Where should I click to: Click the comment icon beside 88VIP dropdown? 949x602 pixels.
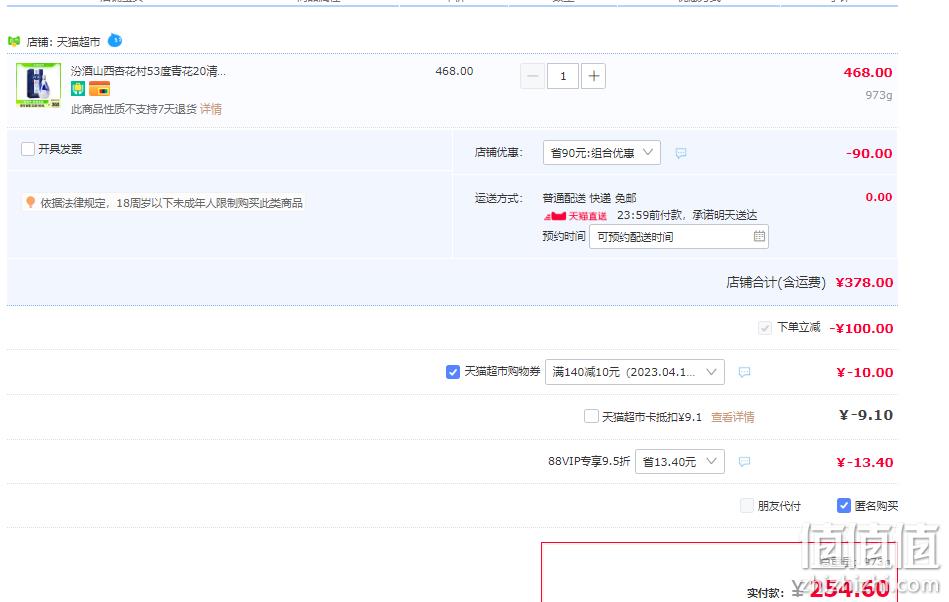(x=744, y=462)
